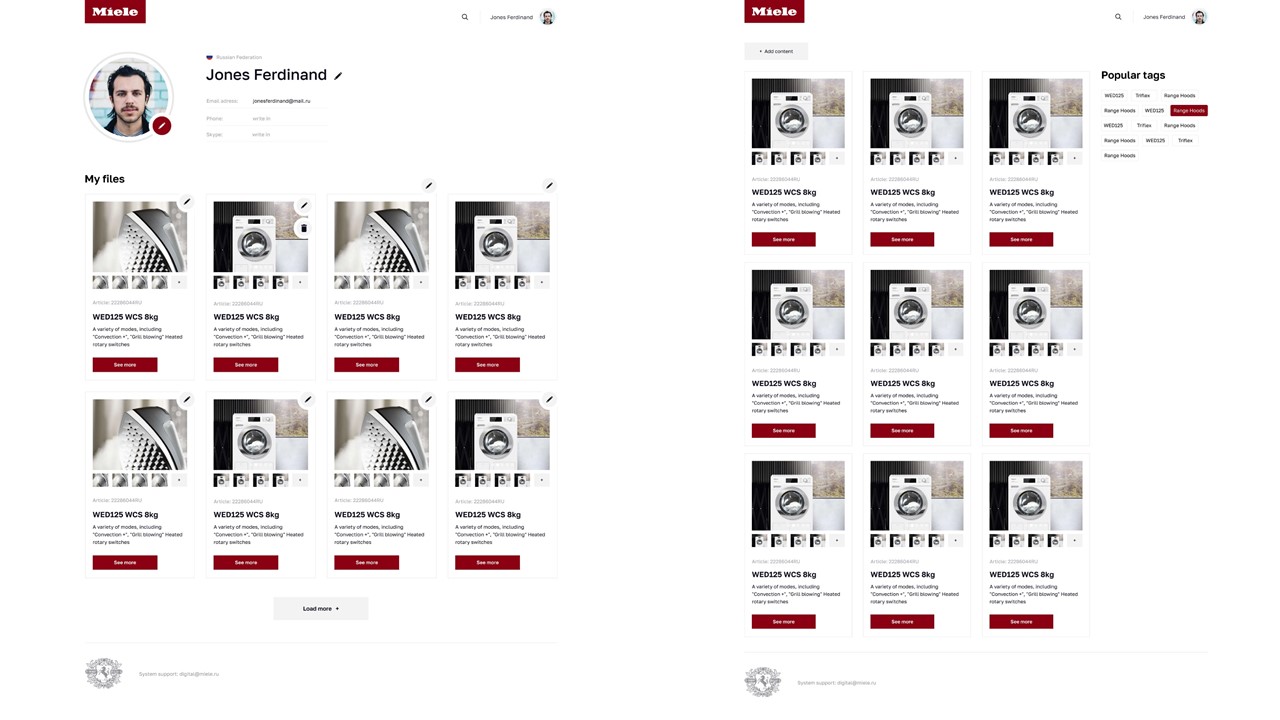Click user avatar in right page header
The height and width of the screenshot is (720, 1280).
(x=1199, y=17)
